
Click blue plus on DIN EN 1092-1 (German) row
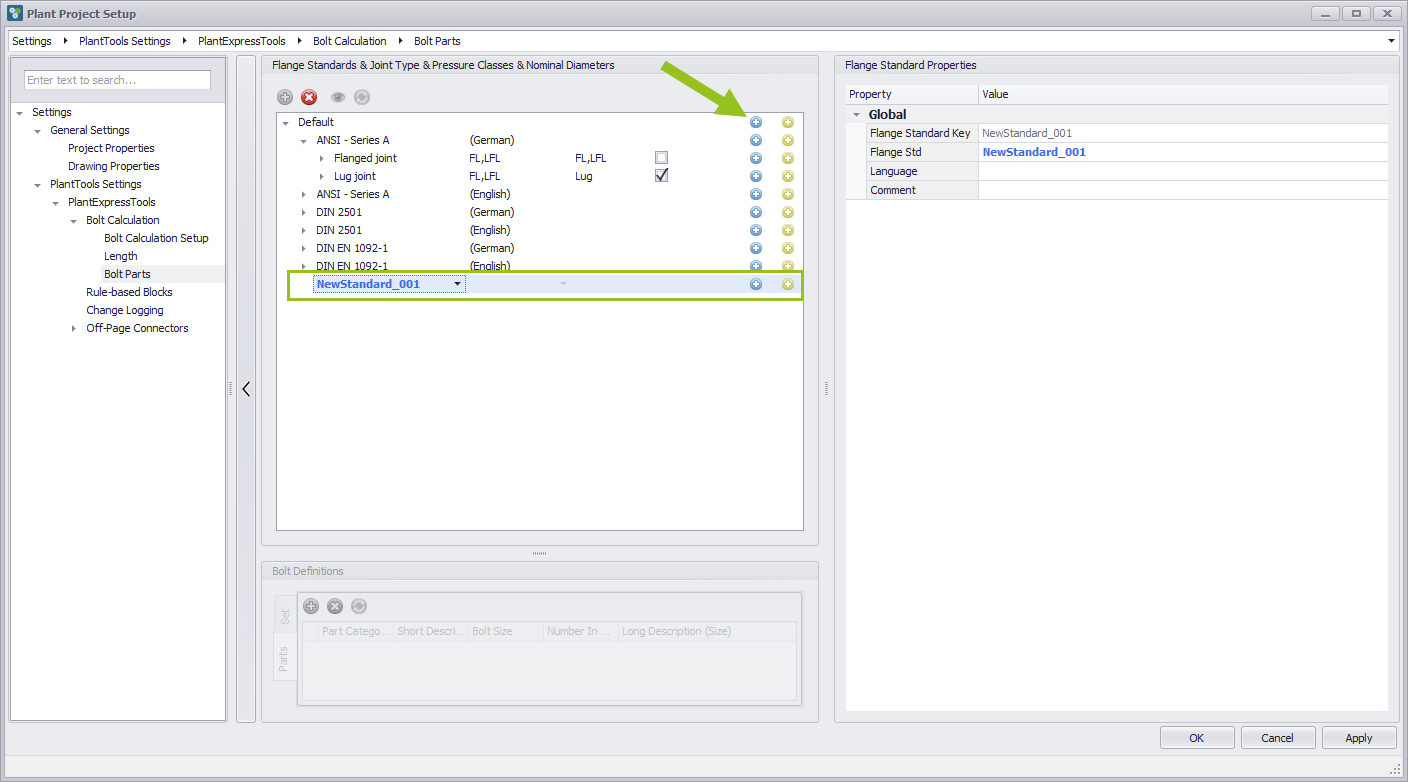tap(756, 248)
